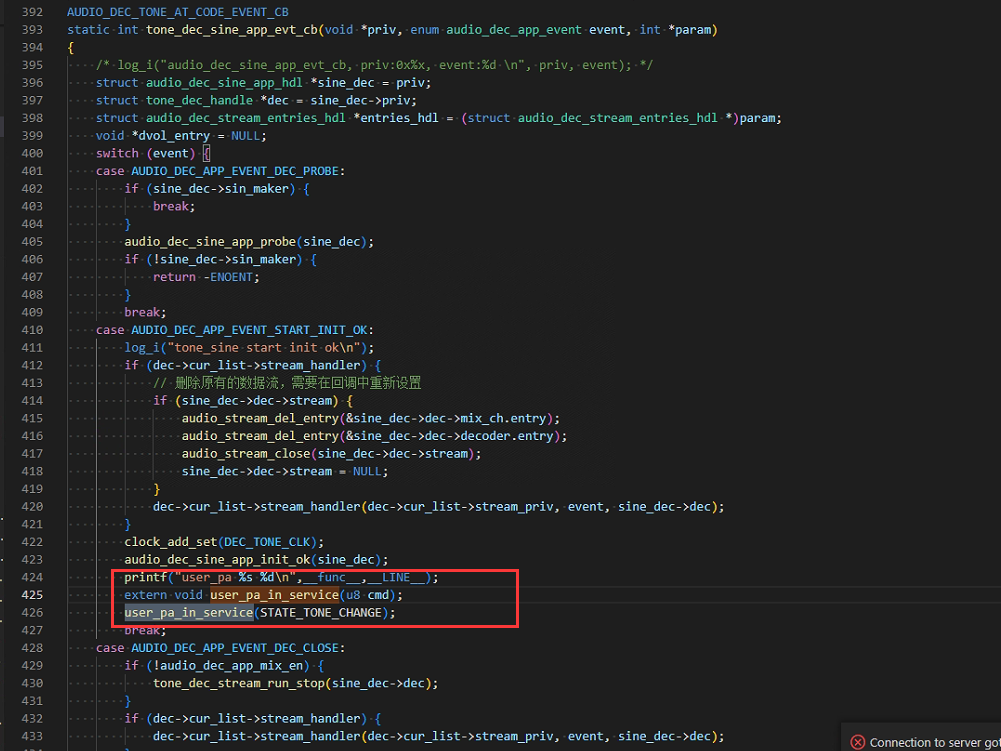
Task: Click line number 431 in the gutter
Action: [32, 701]
